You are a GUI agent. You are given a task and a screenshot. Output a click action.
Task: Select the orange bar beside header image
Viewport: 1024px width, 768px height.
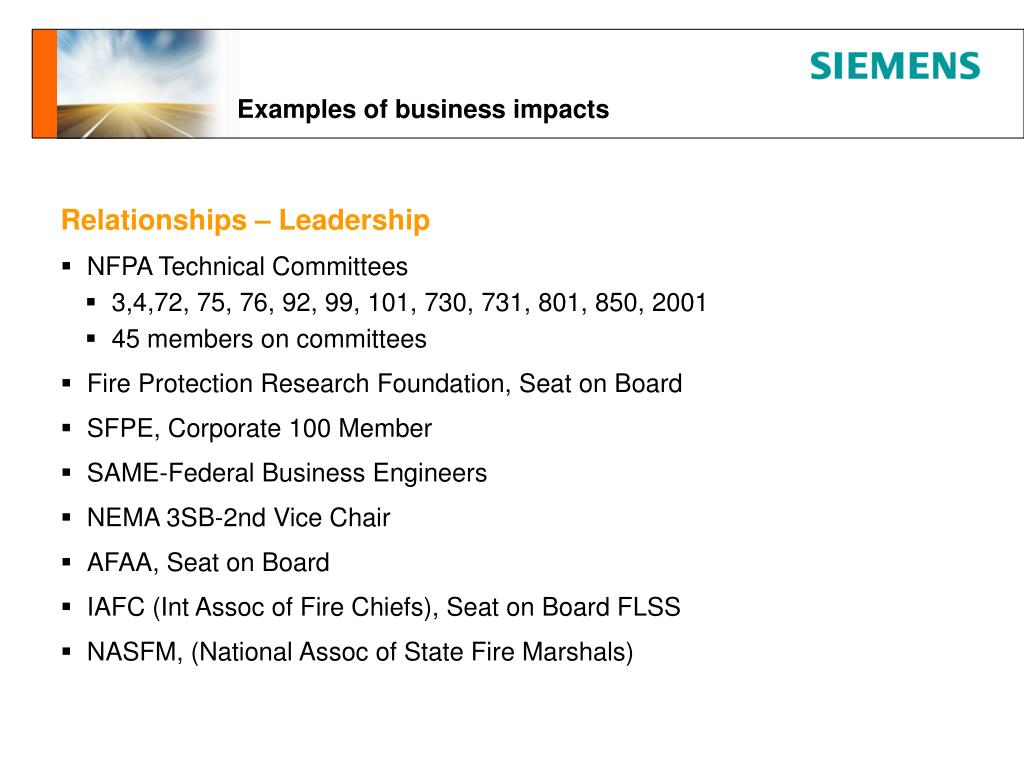coord(44,84)
